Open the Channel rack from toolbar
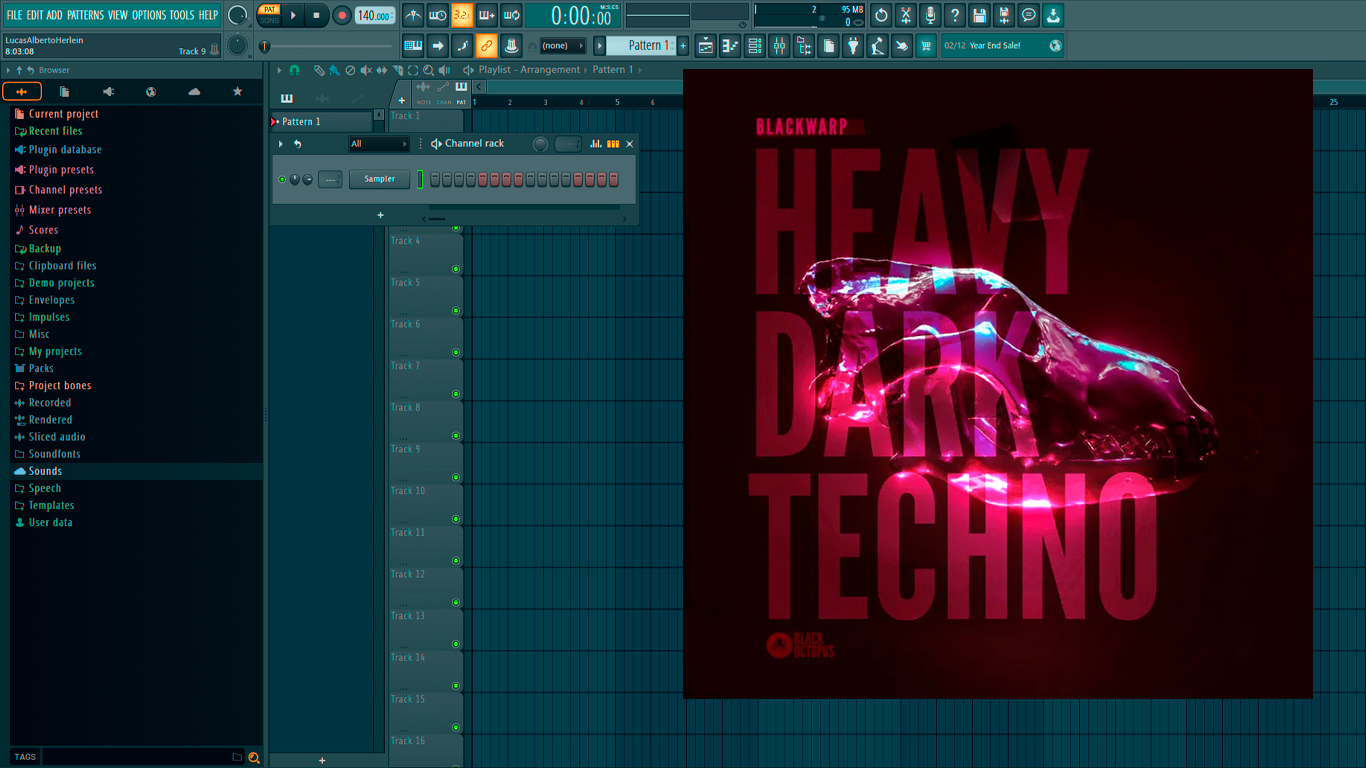The image size is (1366, 768). 755,46
